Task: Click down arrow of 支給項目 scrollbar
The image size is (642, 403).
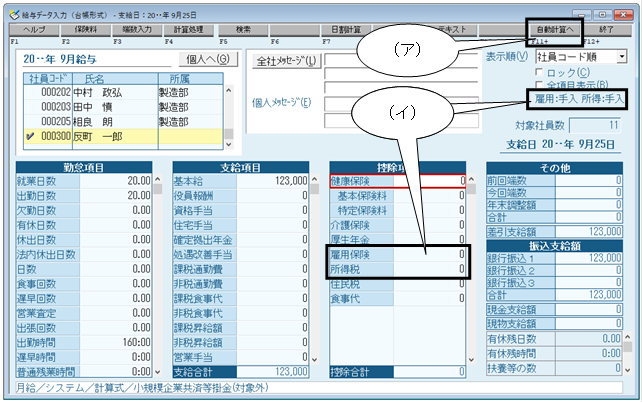Action: (x=314, y=360)
